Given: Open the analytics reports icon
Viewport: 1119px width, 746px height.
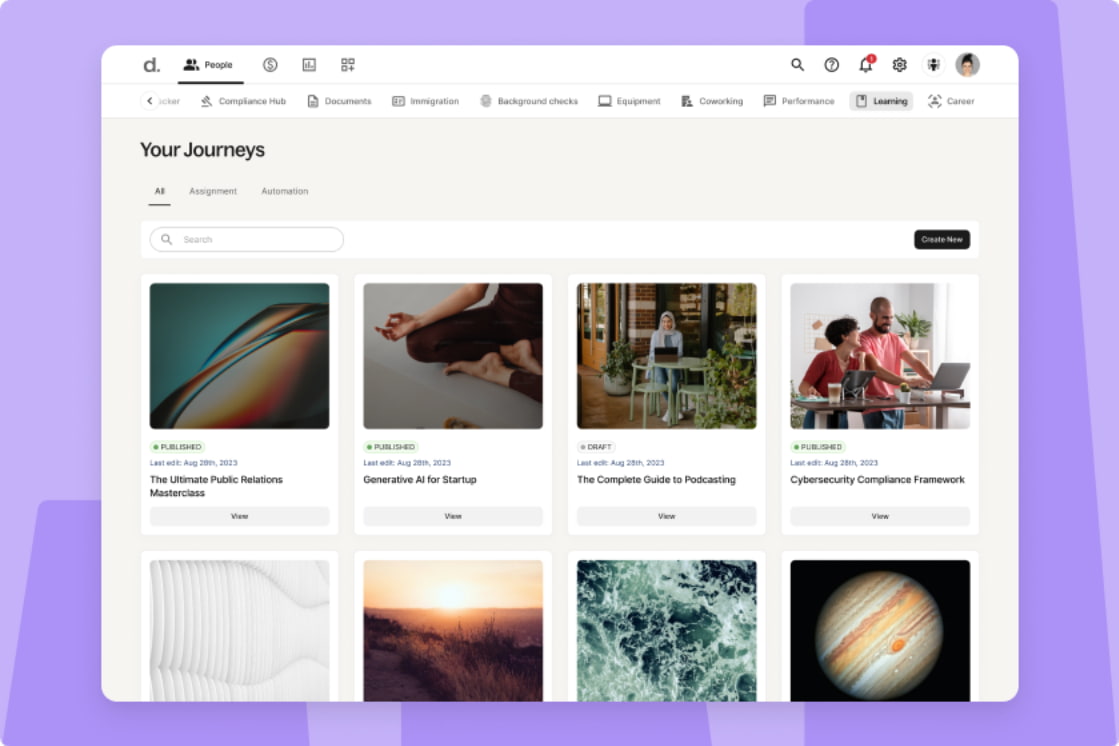Looking at the screenshot, I should pos(309,64).
